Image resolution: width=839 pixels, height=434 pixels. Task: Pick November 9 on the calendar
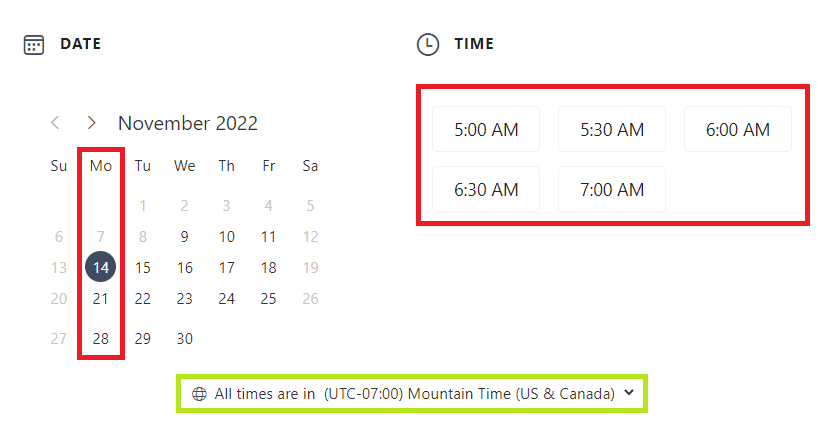click(x=184, y=237)
